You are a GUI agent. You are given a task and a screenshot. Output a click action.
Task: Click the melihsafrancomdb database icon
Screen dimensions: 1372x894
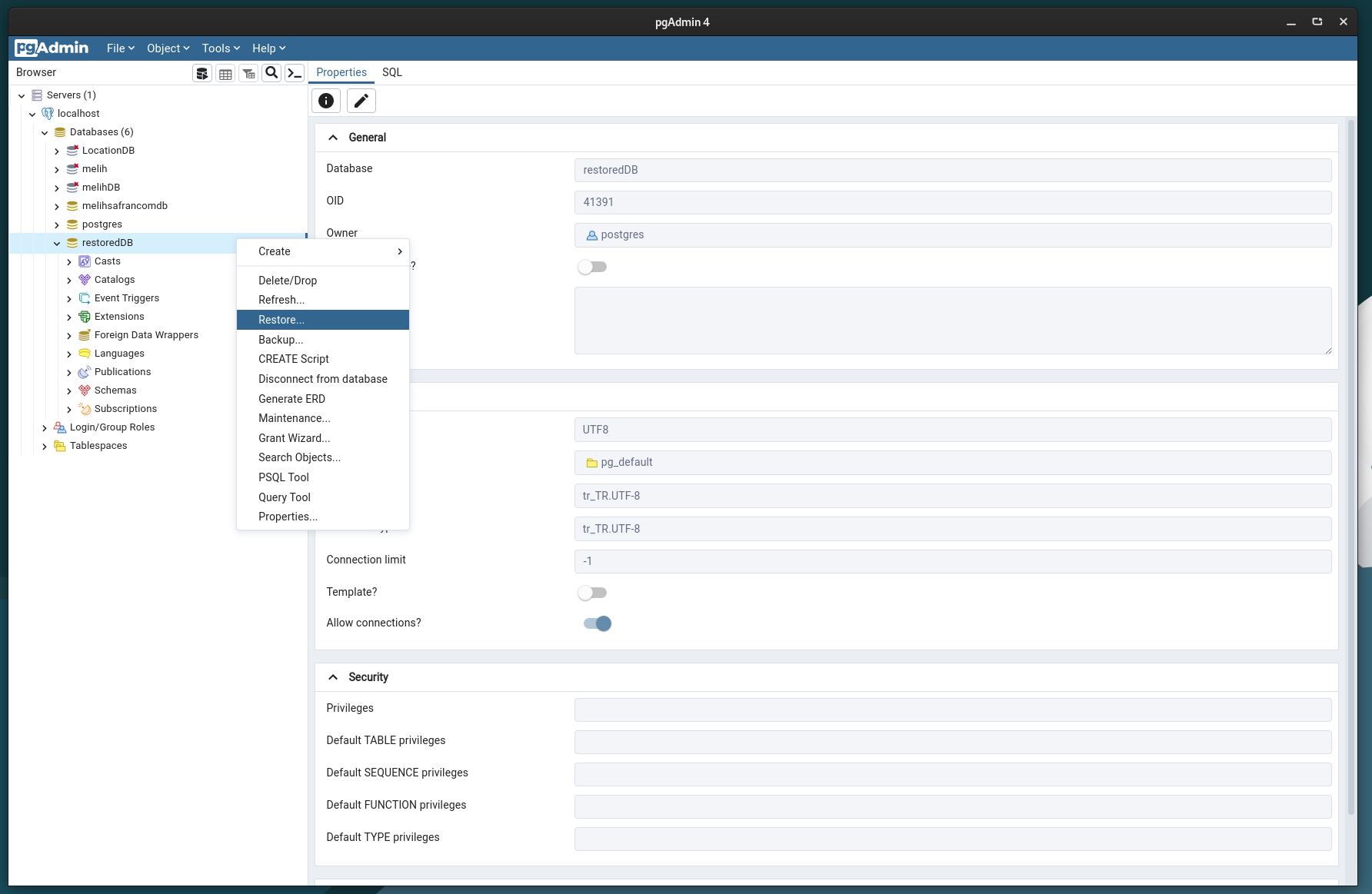tap(72, 206)
